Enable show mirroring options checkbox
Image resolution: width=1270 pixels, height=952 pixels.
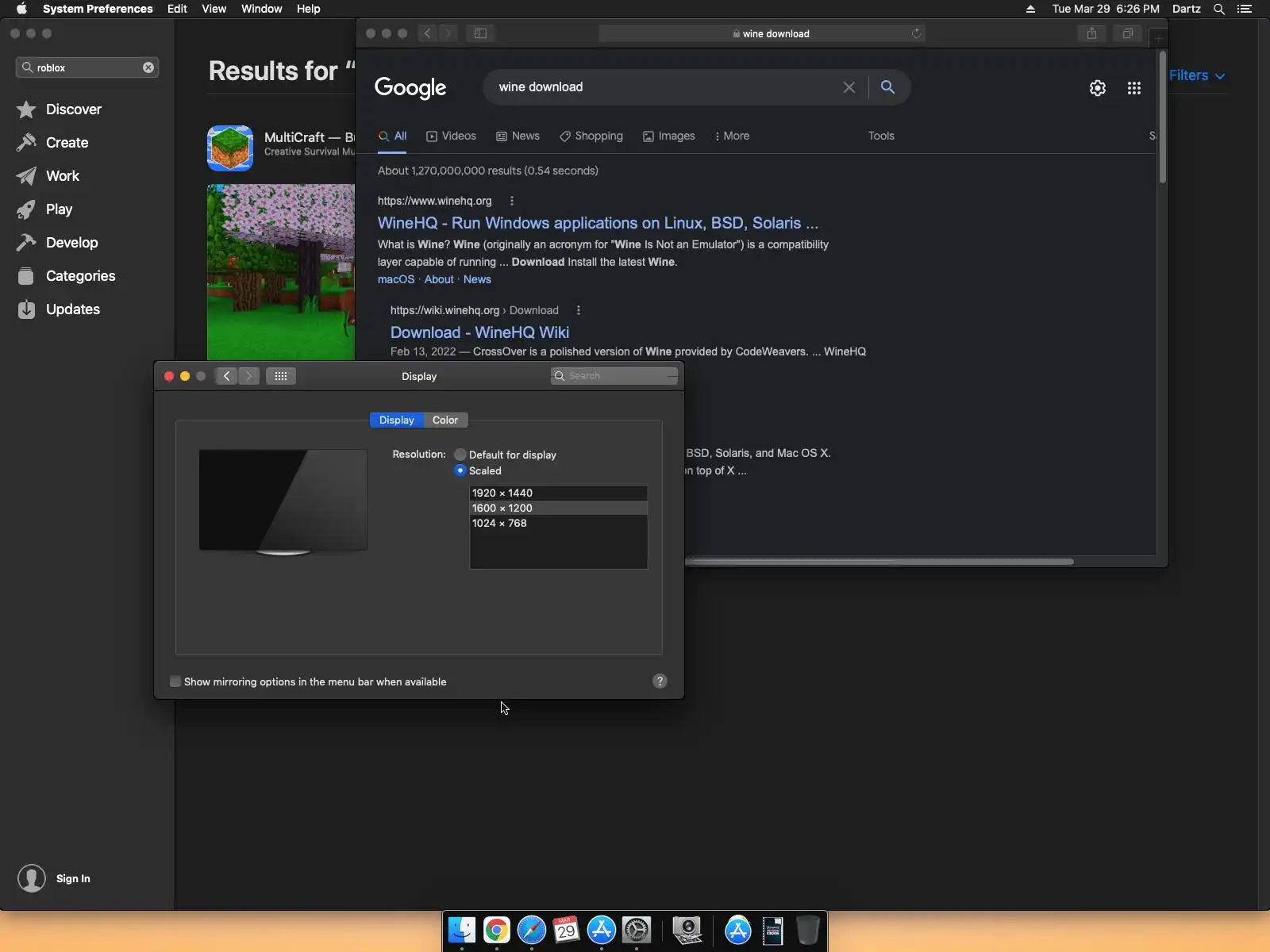pyautogui.click(x=175, y=681)
